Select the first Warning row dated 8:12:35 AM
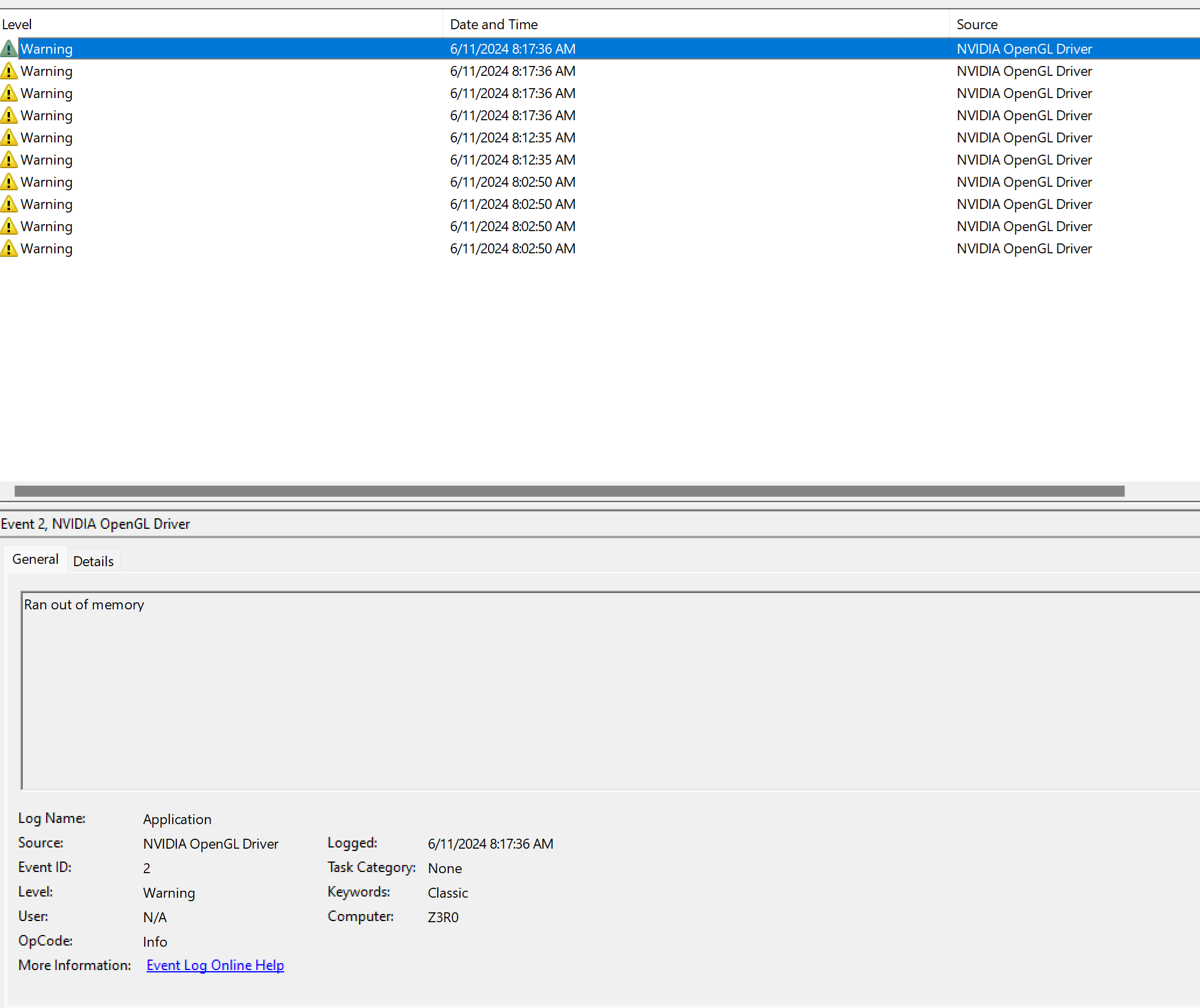The width and height of the screenshot is (1200, 1008). tap(600, 138)
